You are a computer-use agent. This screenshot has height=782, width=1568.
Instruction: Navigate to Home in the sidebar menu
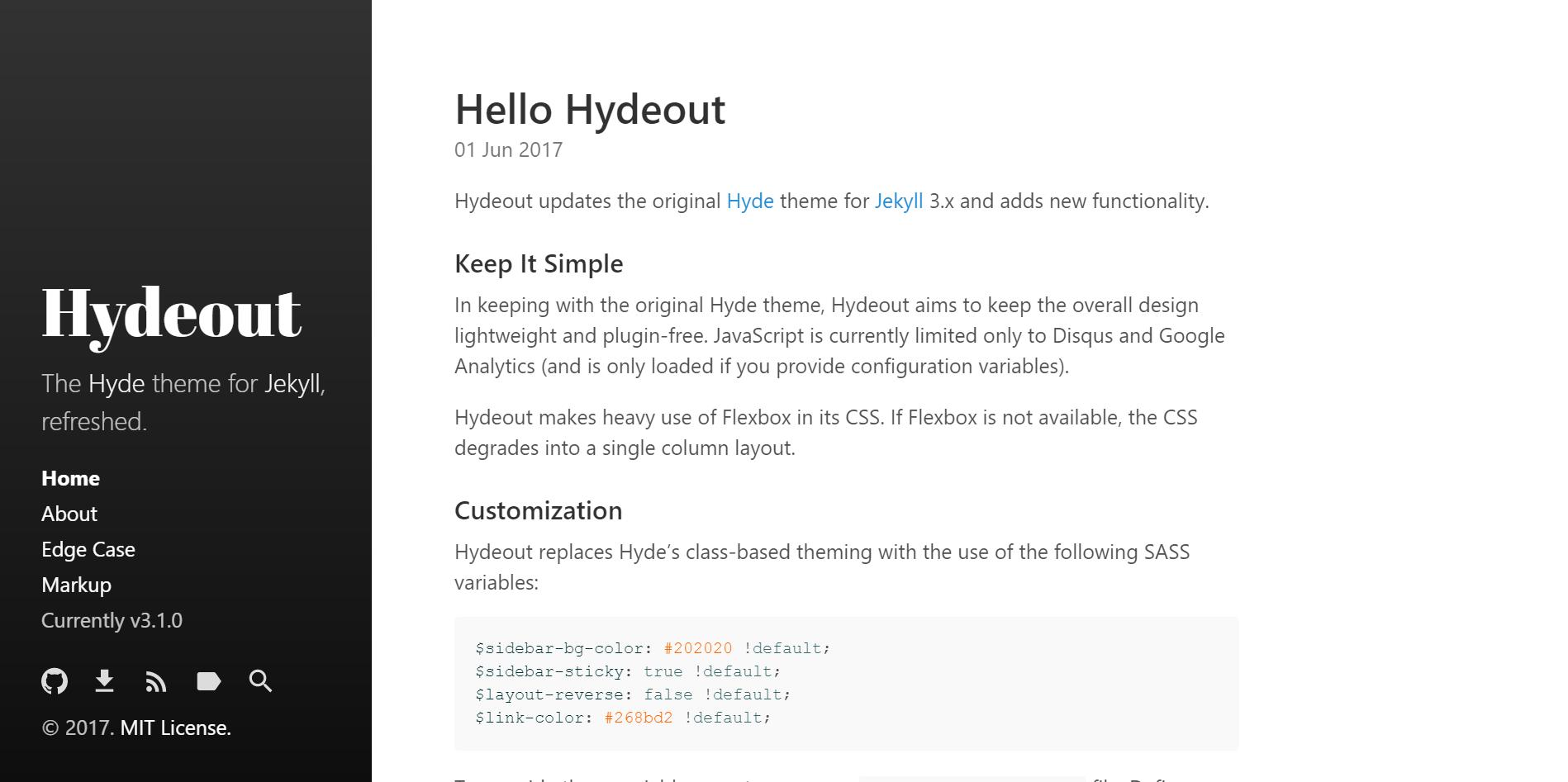(x=70, y=477)
